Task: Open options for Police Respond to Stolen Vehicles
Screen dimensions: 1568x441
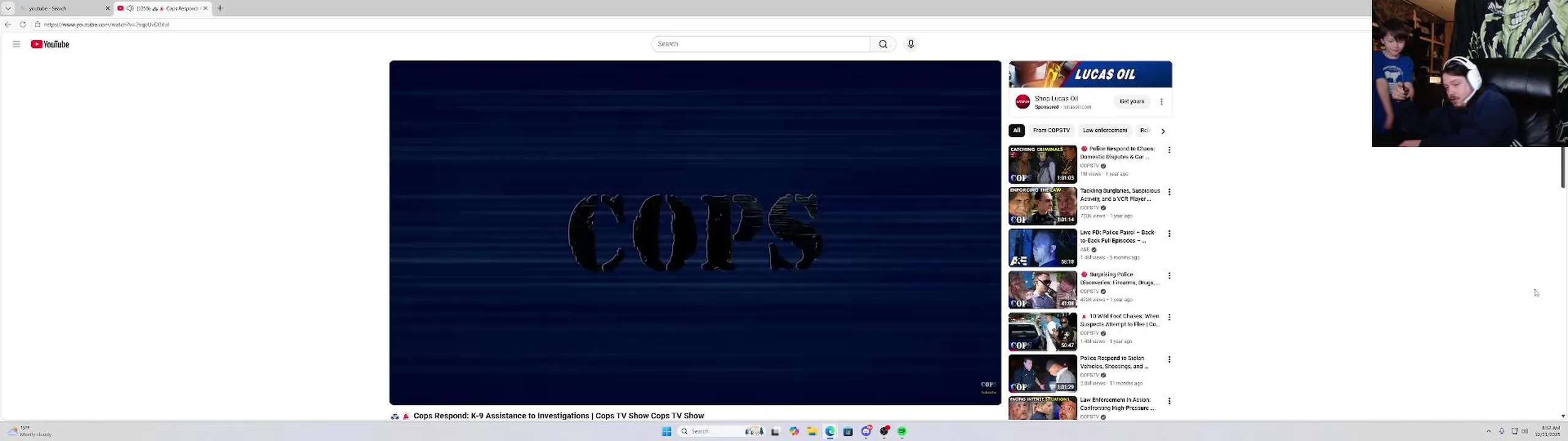Action: tap(1169, 360)
